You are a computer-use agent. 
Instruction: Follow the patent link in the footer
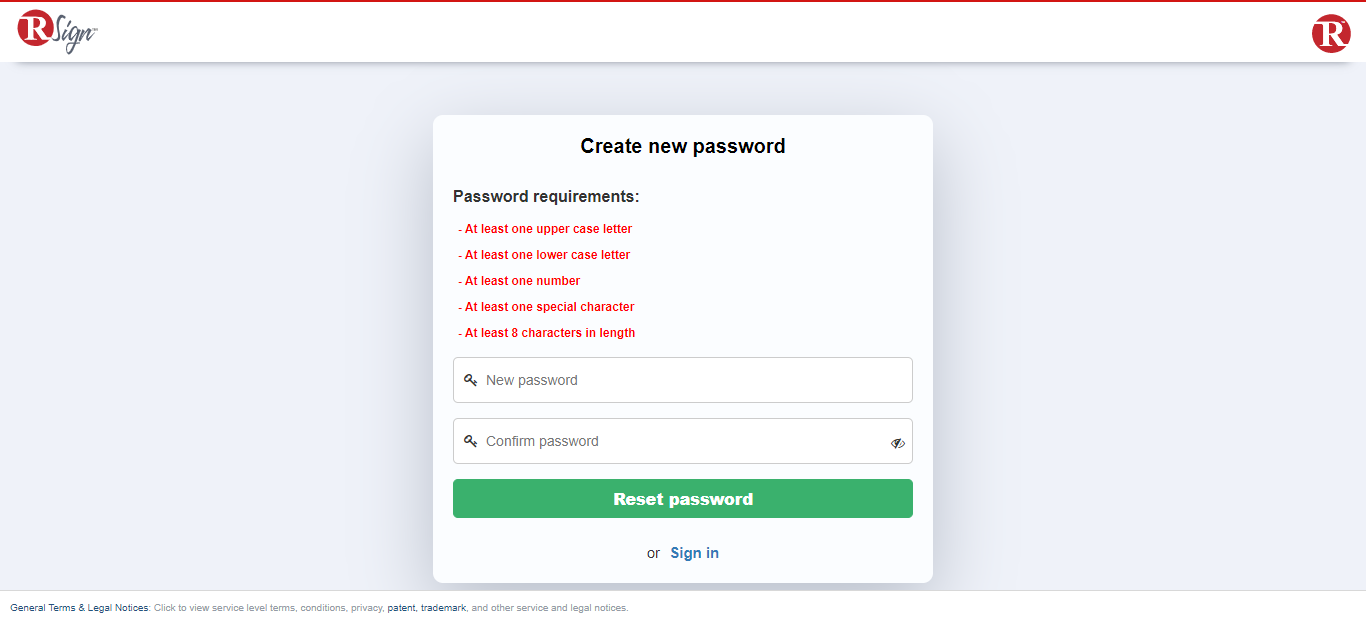(x=401, y=608)
